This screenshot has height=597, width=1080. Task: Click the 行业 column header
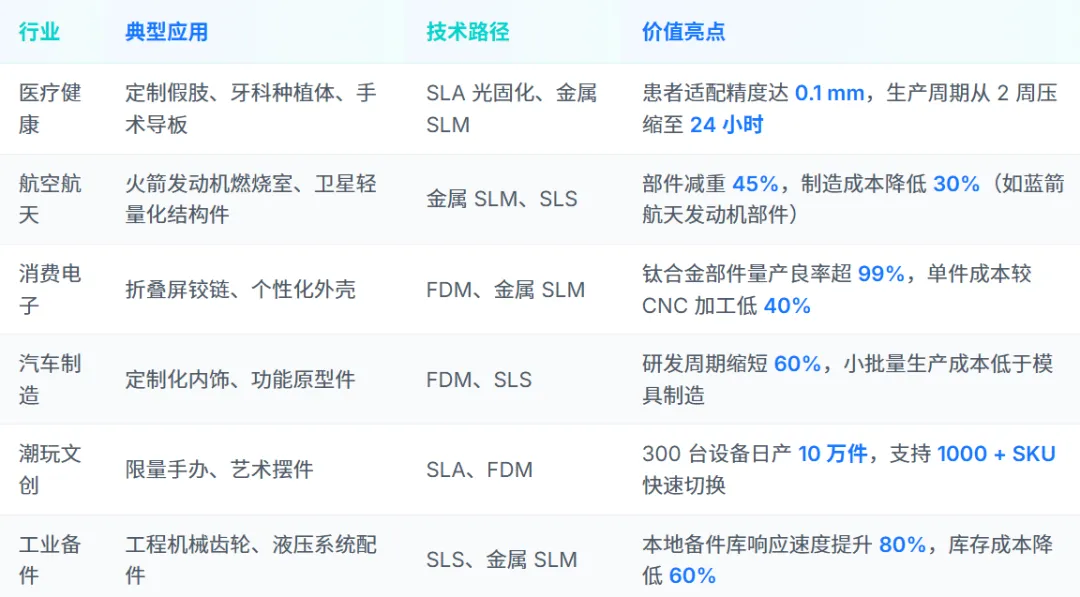pos(39,32)
